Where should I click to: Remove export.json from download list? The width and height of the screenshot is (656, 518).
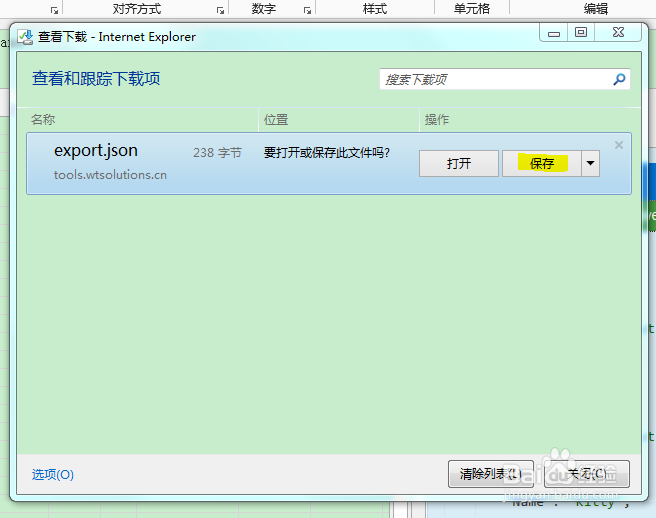coord(619,145)
